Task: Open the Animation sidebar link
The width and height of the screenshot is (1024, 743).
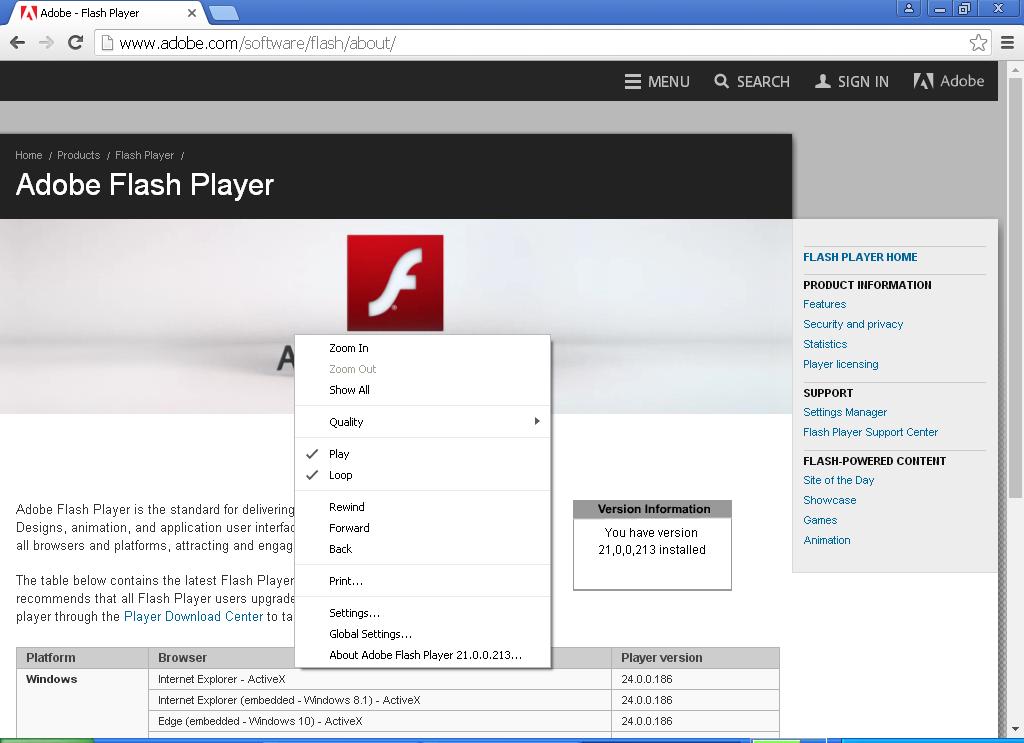Action: [x=827, y=541]
